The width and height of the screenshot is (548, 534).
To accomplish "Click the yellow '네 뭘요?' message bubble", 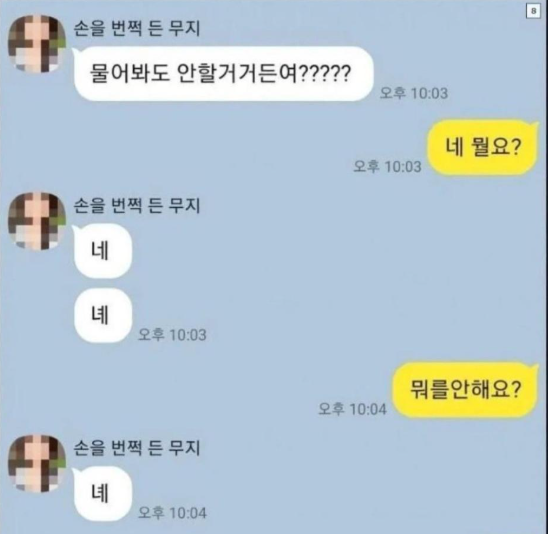I will click(483, 147).
